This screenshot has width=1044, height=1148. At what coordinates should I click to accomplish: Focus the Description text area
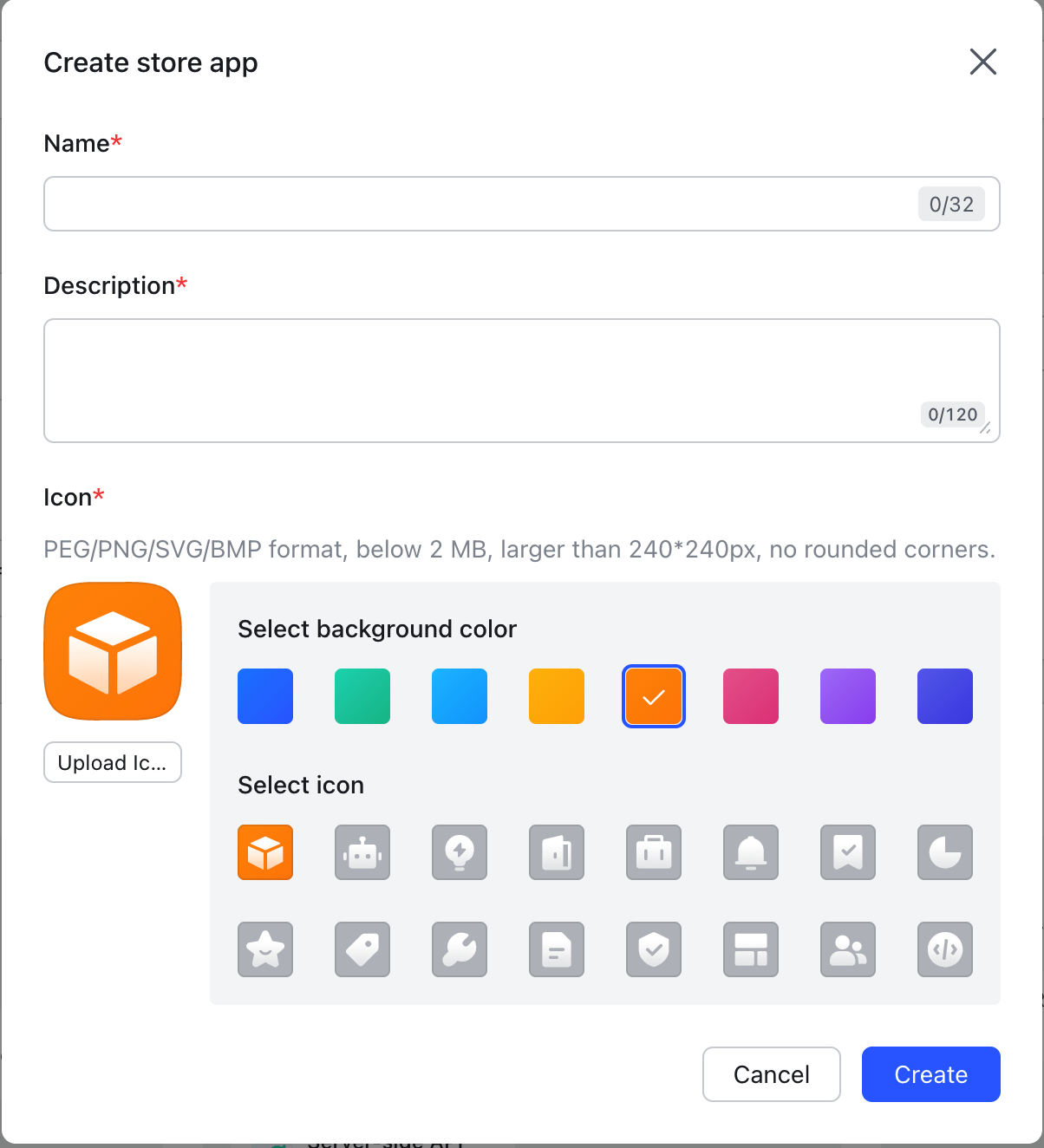pos(522,381)
